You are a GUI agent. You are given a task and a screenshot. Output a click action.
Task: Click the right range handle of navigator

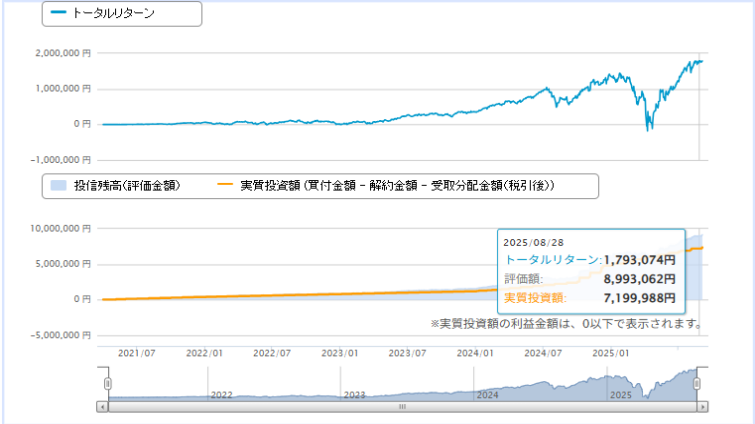pos(697,383)
